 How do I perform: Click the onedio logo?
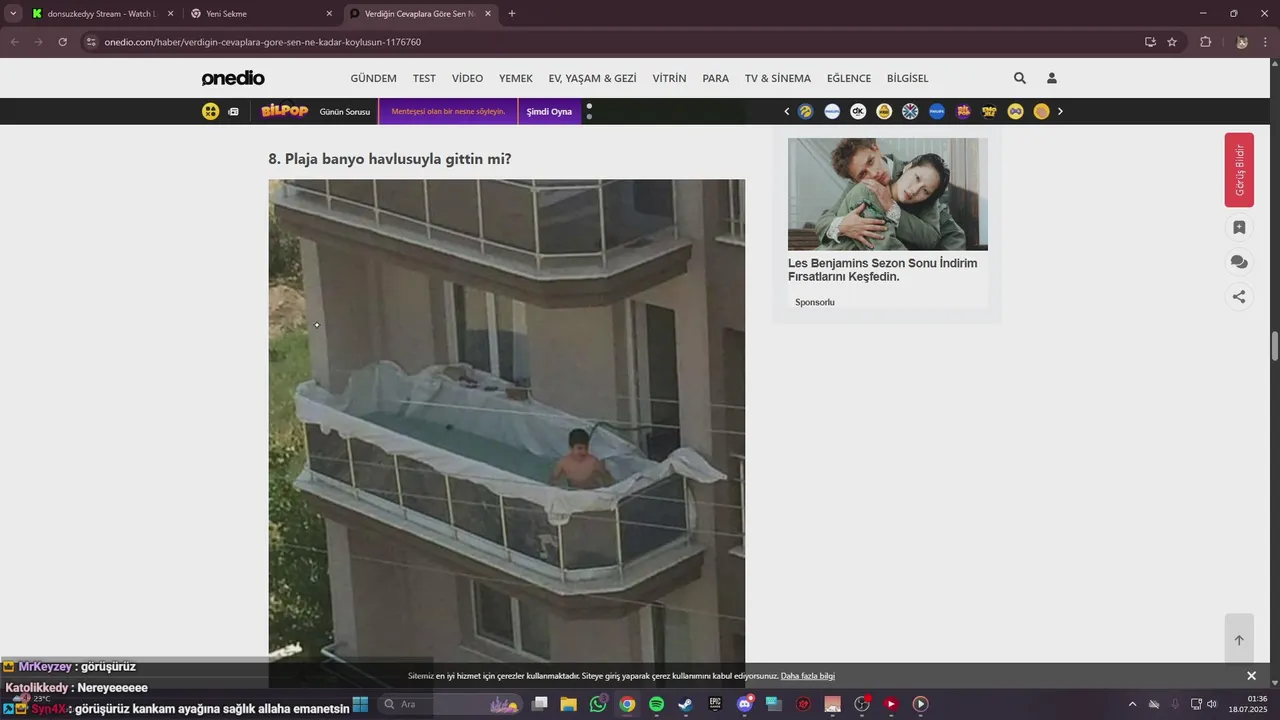click(233, 78)
